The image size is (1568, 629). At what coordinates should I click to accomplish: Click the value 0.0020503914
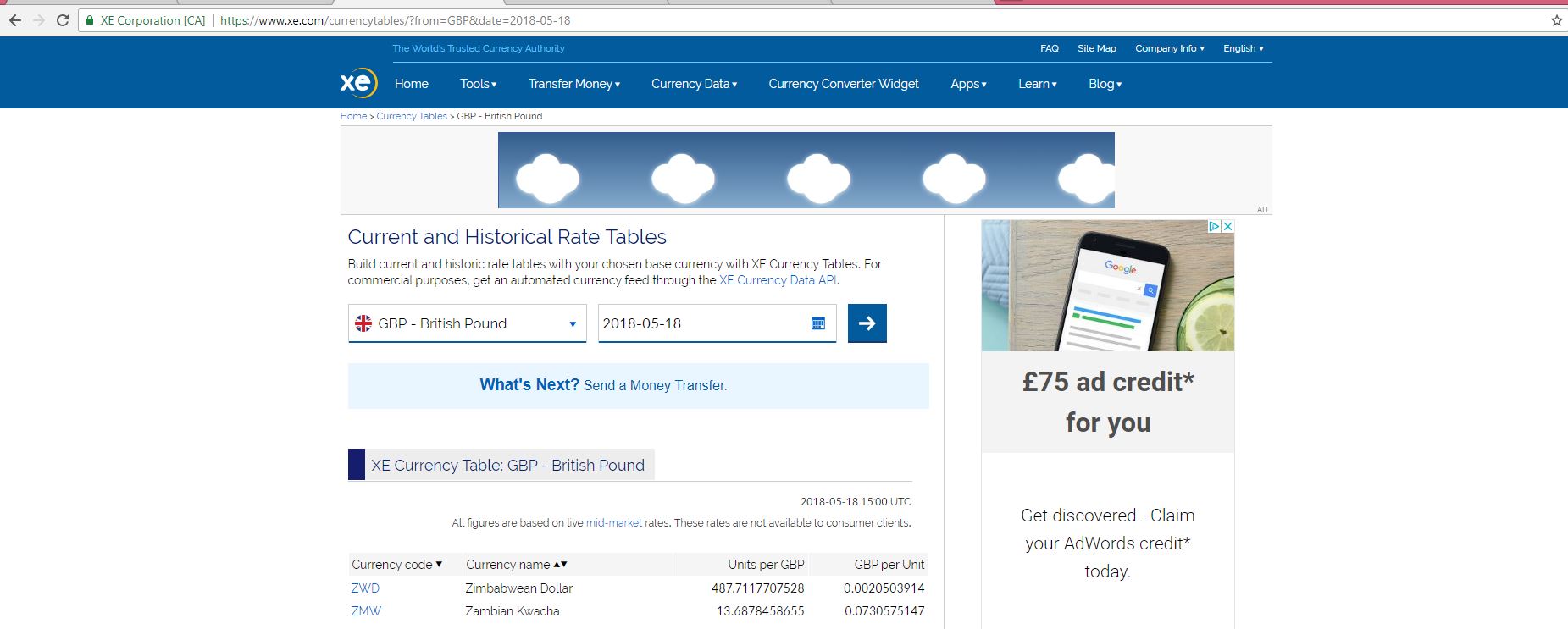pyautogui.click(x=884, y=588)
